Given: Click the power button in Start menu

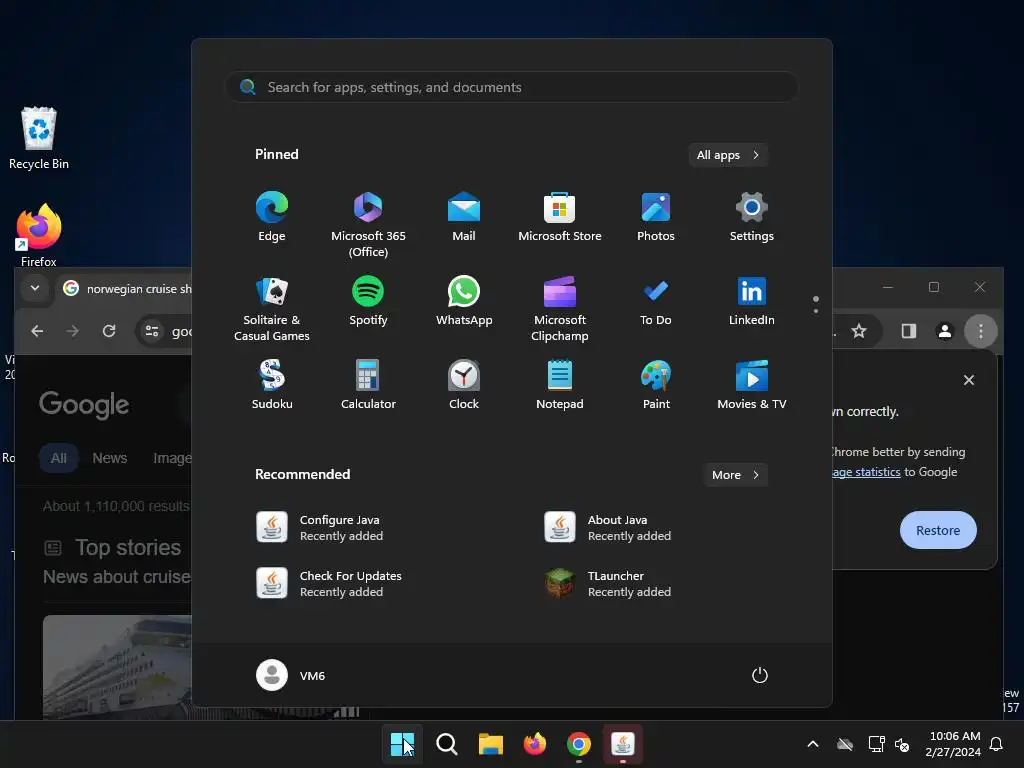Looking at the screenshot, I should (760, 675).
